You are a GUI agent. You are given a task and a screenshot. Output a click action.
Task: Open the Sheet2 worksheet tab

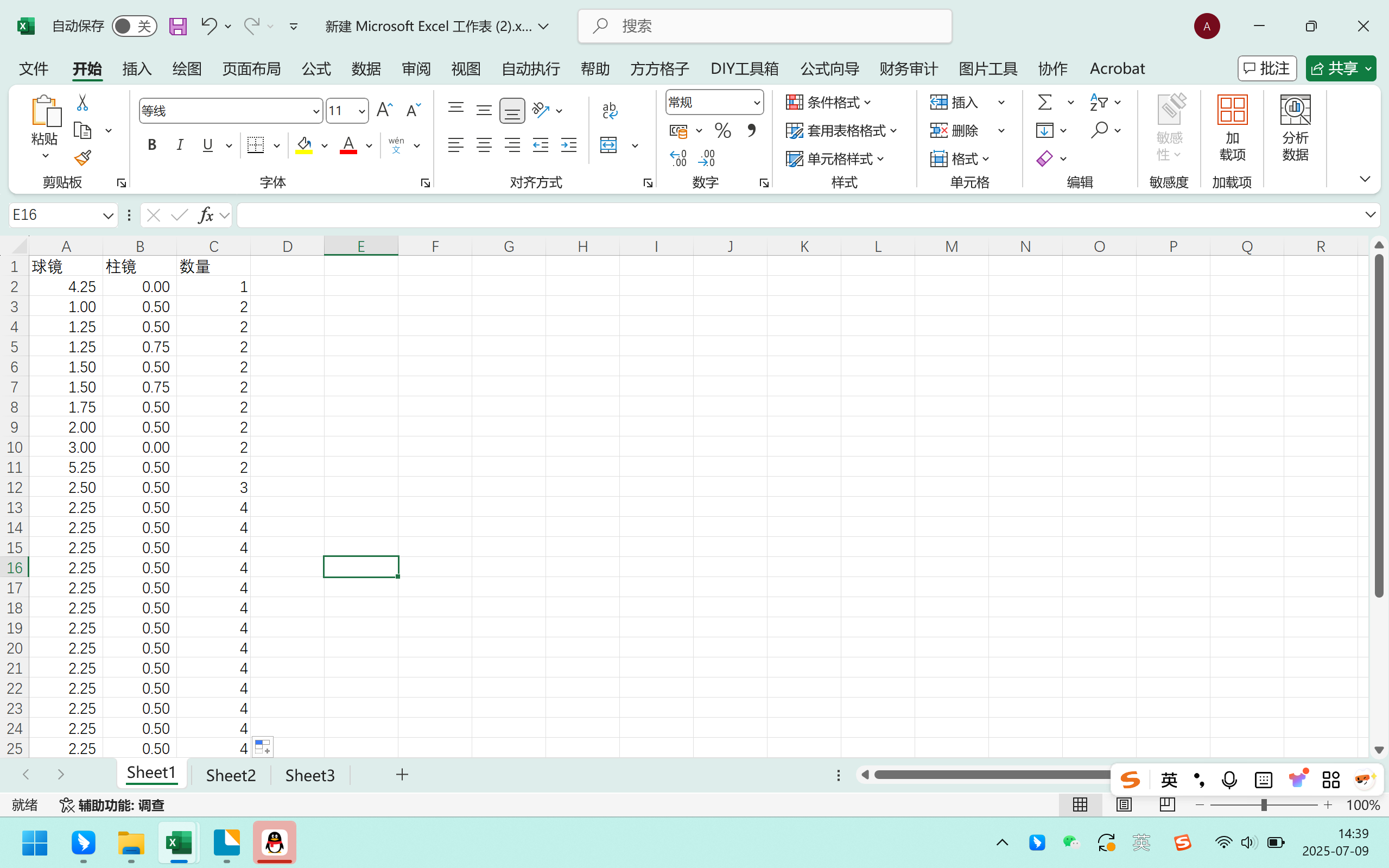tap(231, 775)
